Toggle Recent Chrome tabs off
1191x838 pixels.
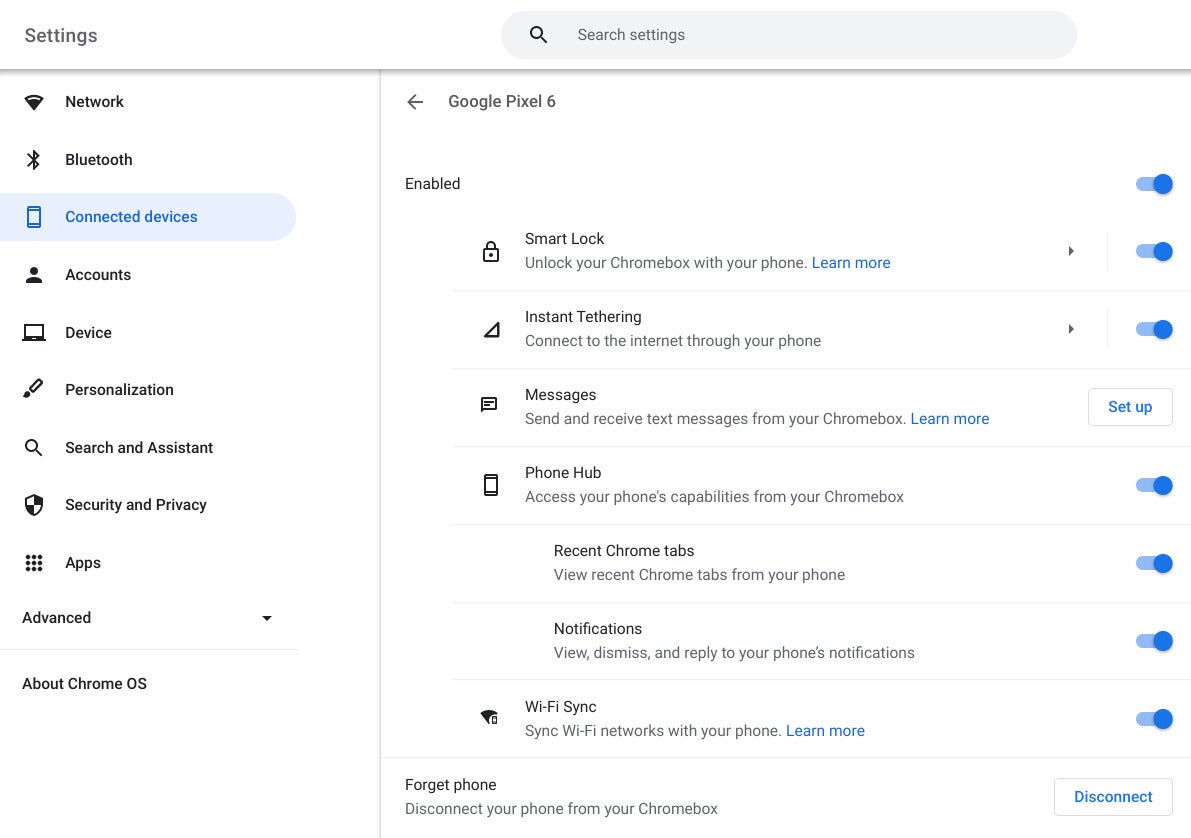tap(1154, 563)
